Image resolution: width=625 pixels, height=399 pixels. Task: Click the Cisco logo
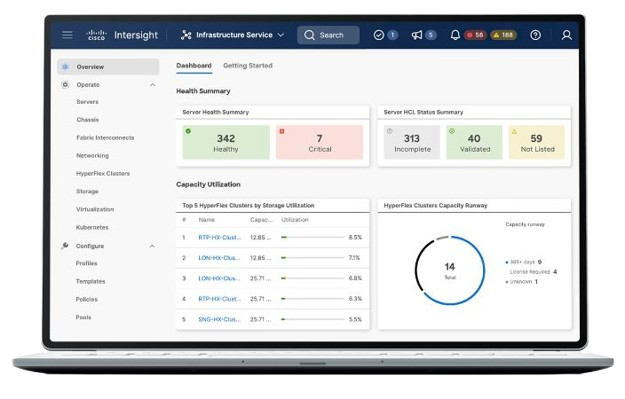click(x=96, y=35)
